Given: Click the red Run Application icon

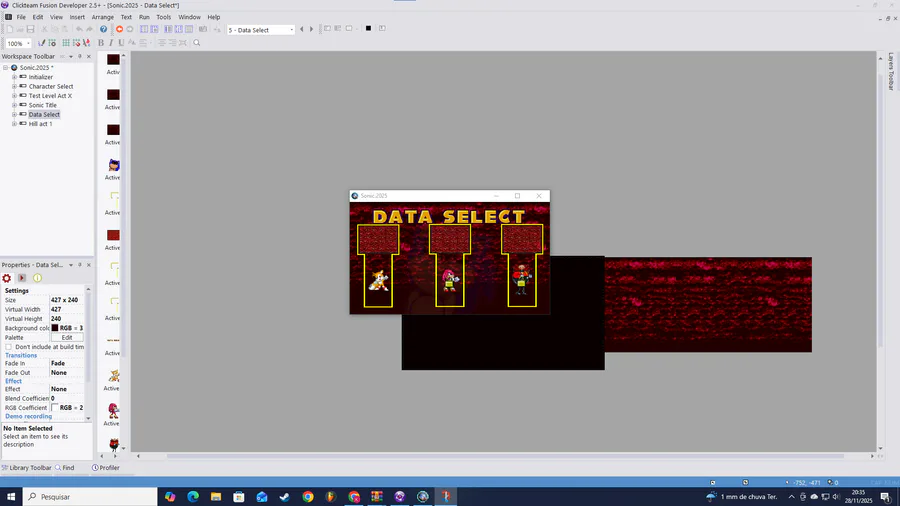Looking at the screenshot, I should pyautogui.click(x=119, y=29).
